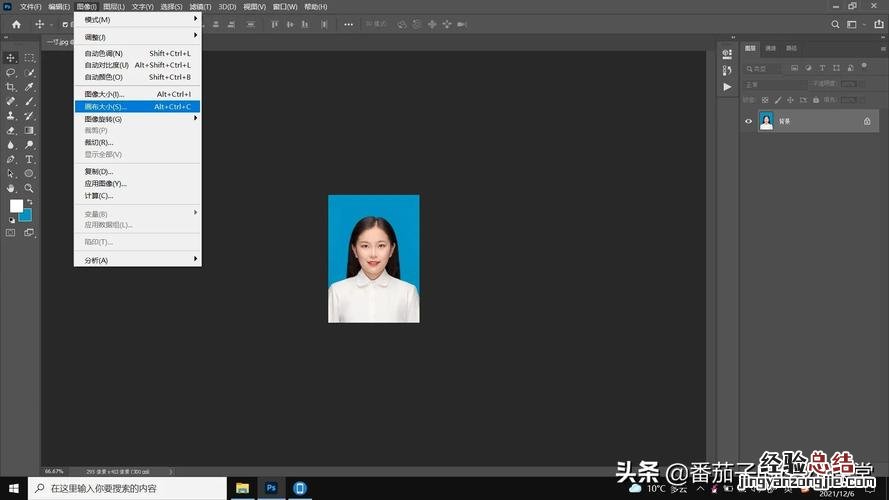Click the Home icon in options bar
Screen dimensions: 889x500
pos(16,24)
